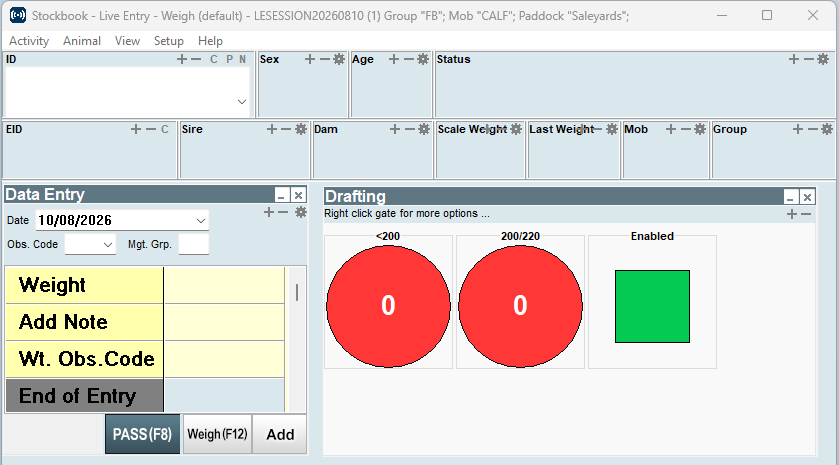Click into the Mgt. Grp. input box

(194, 245)
